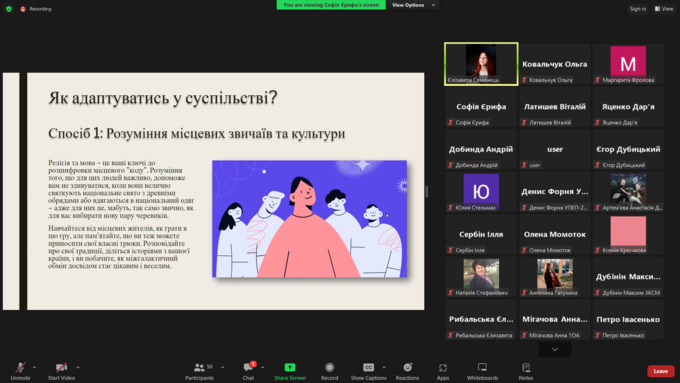680x383 pixels.
Task: Open the View Options dropdown
Action: click(x=413, y=5)
